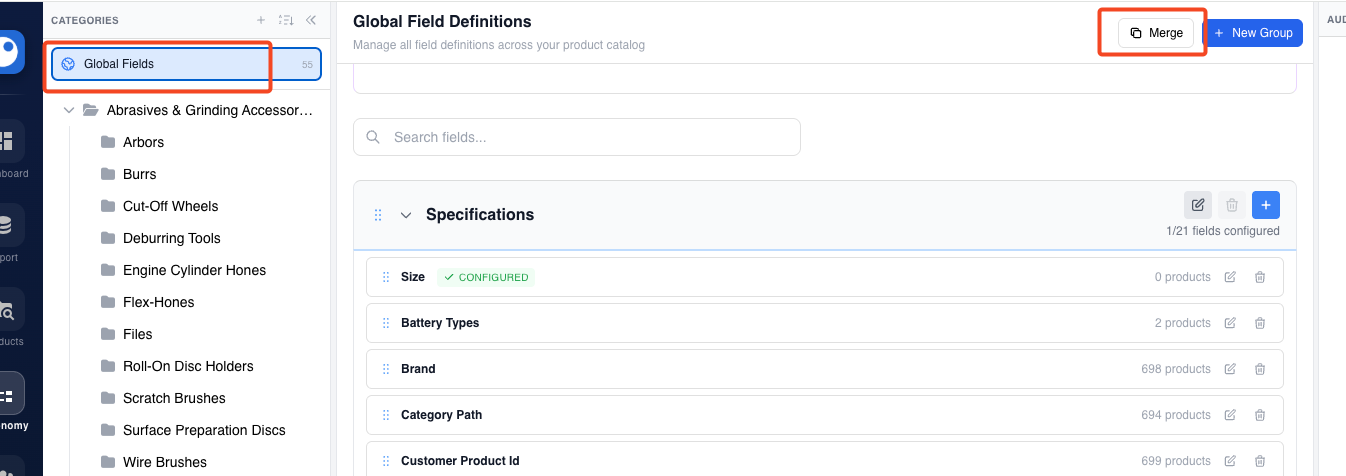Image resolution: width=1346 pixels, height=476 pixels.
Task: Click the sort categories icon
Action: [286, 20]
